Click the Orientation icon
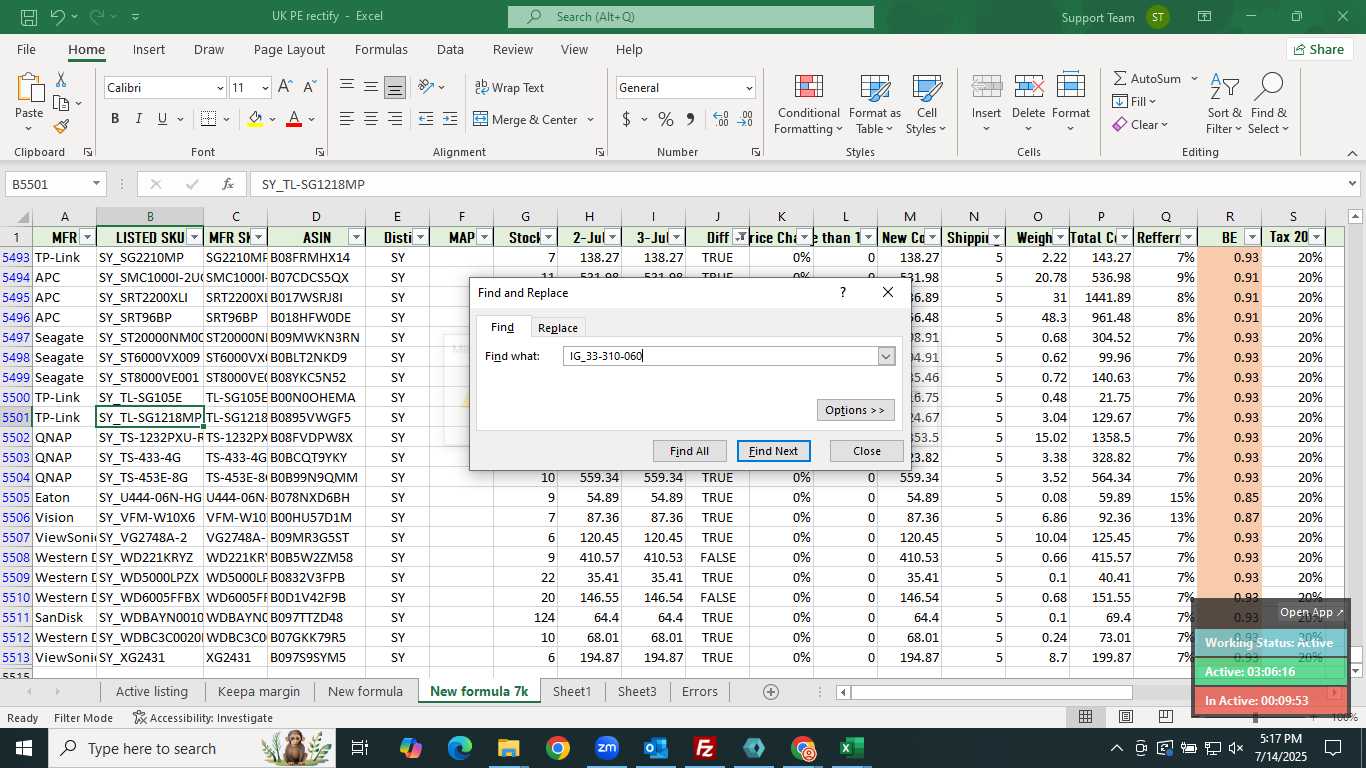The height and width of the screenshot is (768, 1366). tap(427, 87)
